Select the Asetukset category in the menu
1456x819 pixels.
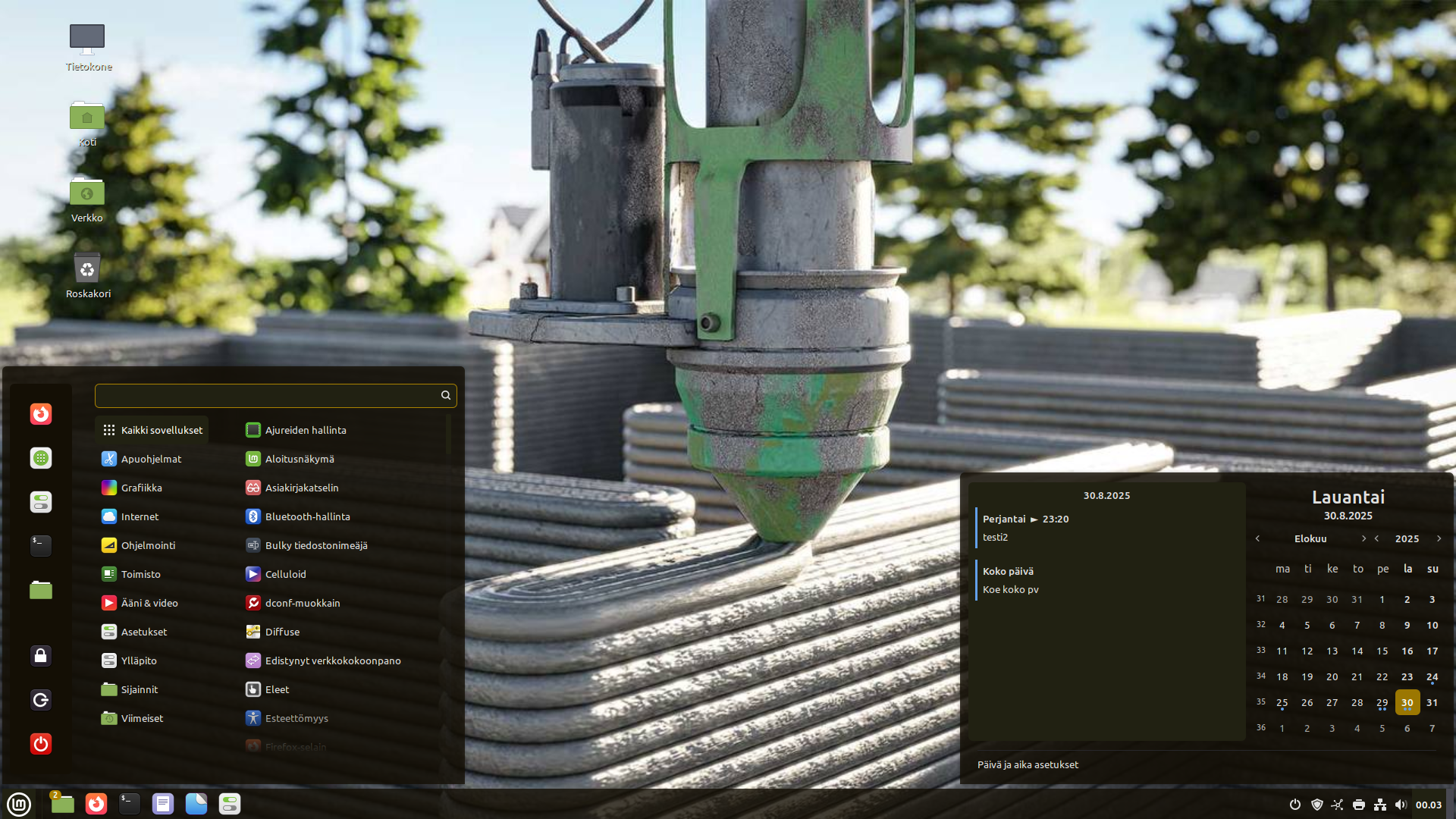144,632
